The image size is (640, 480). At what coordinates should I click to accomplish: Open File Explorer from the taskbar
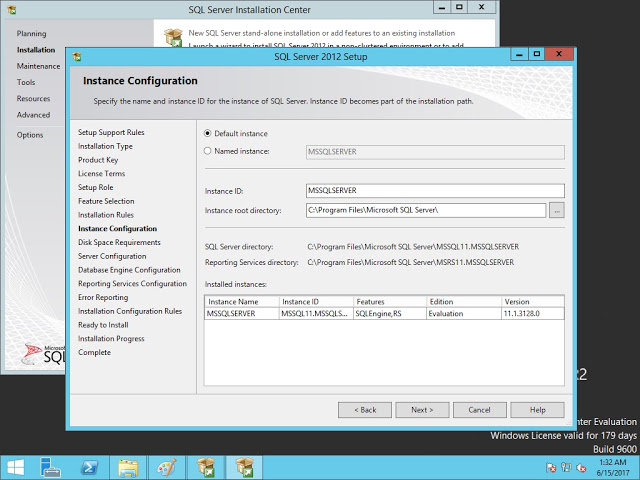pyautogui.click(x=128, y=466)
